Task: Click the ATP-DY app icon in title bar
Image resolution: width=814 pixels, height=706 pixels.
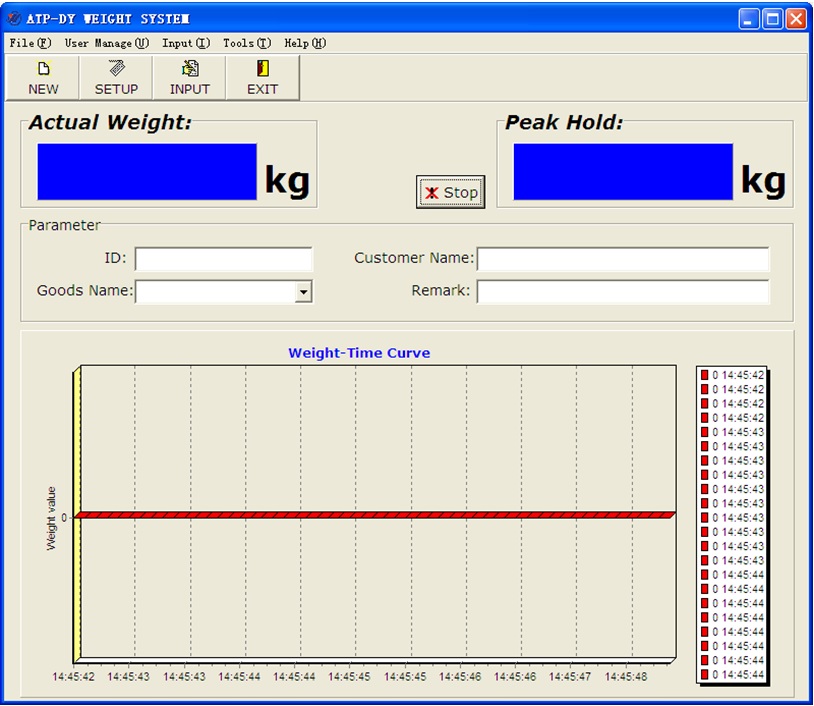Action: [14, 19]
